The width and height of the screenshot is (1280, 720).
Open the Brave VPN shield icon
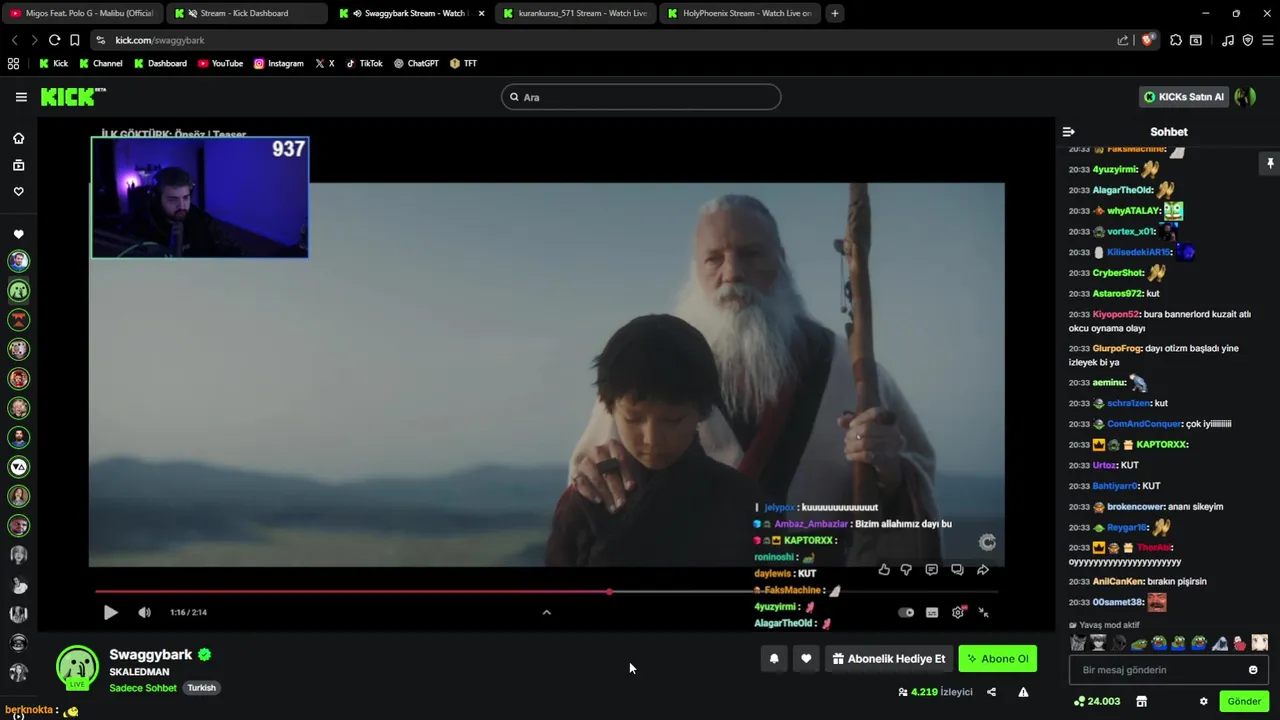click(x=1248, y=40)
